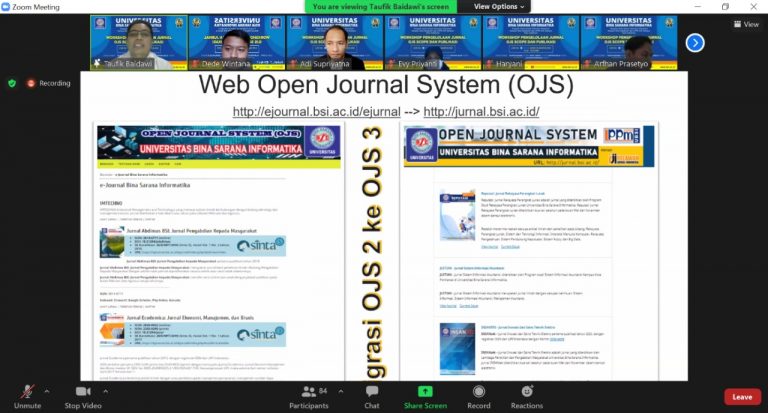Click PPM logo in OJS 3 banner
The height and width of the screenshot is (413, 768).
pyautogui.click(x=622, y=135)
